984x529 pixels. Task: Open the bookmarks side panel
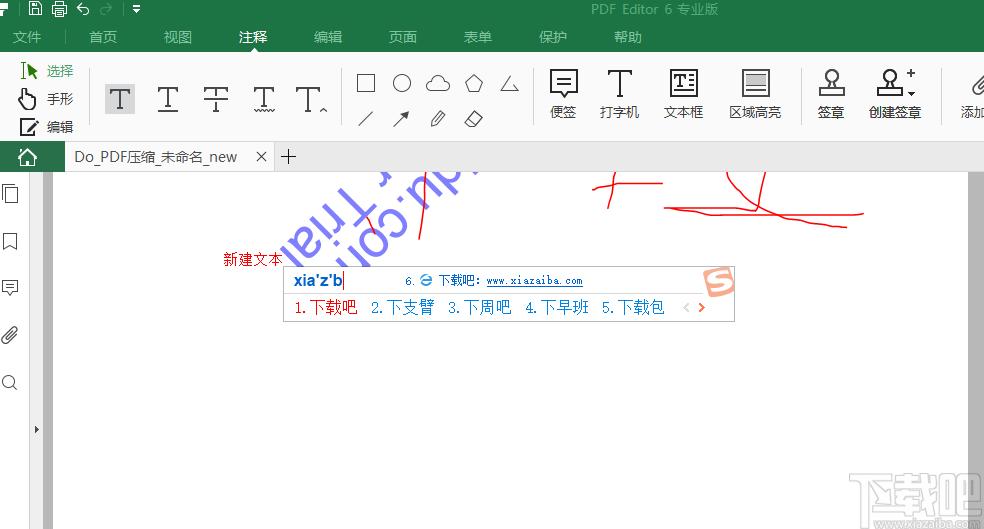[x=10, y=242]
